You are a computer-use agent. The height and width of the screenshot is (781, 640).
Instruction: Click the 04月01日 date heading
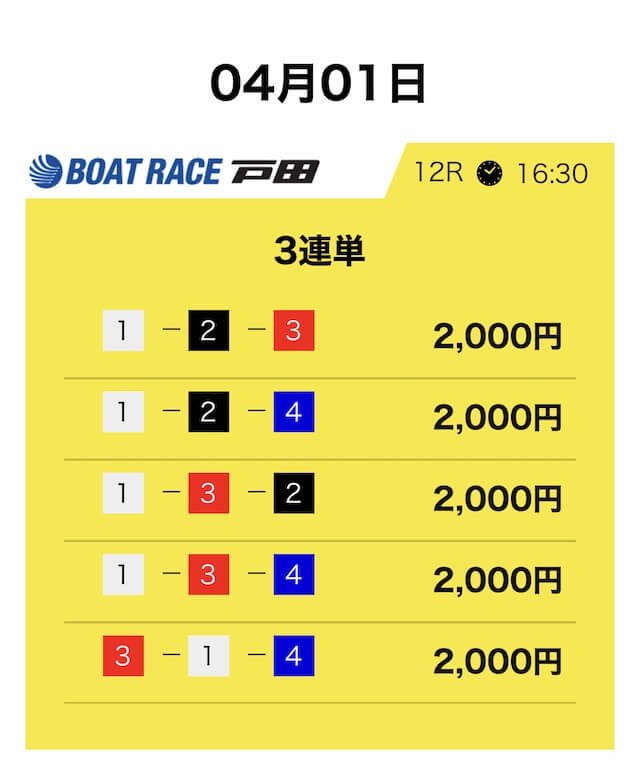(x=319, y=85)
